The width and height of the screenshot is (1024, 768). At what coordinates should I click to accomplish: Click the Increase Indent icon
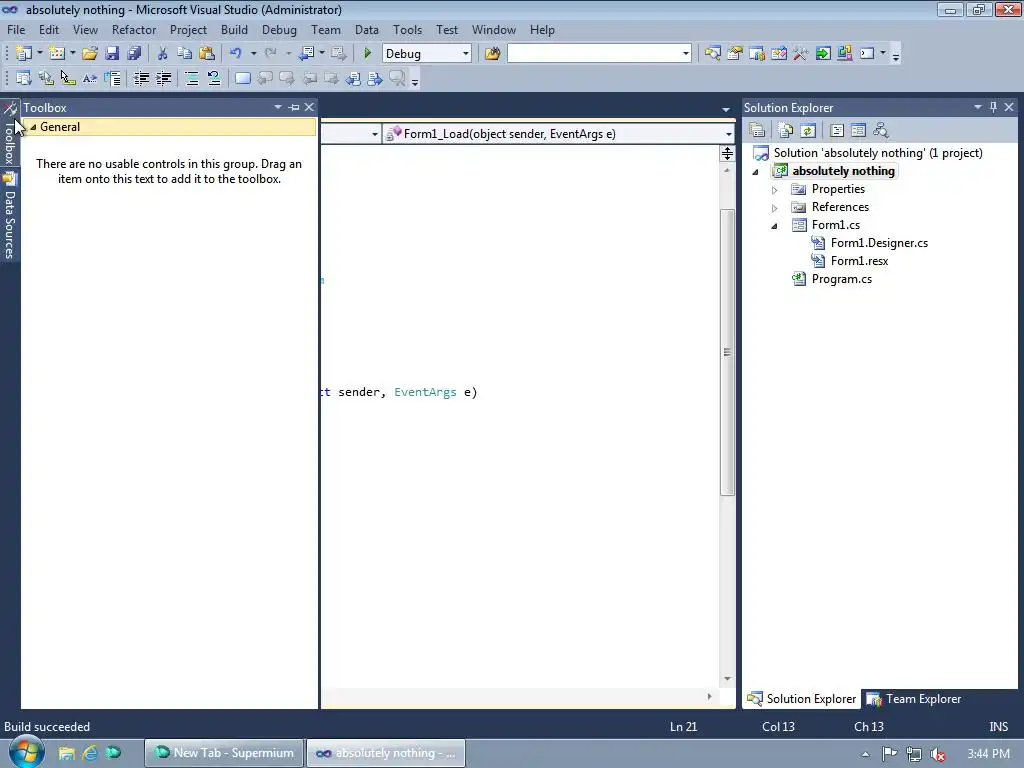click(x=163, y=78)
